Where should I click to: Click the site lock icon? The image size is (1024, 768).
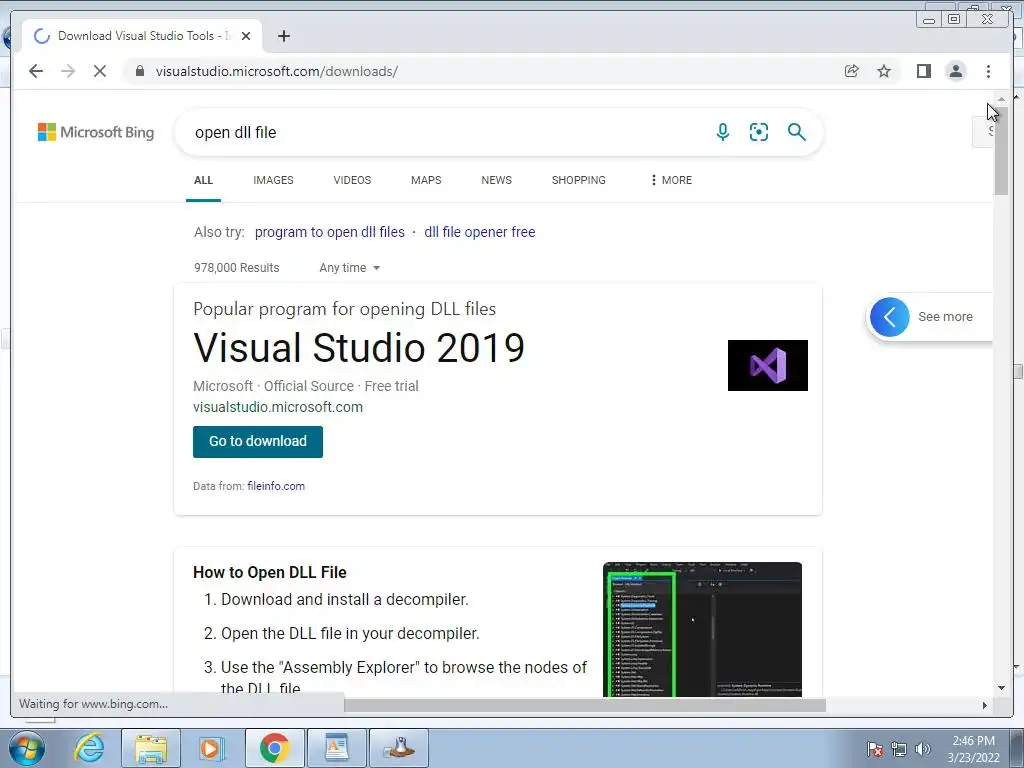140,71
